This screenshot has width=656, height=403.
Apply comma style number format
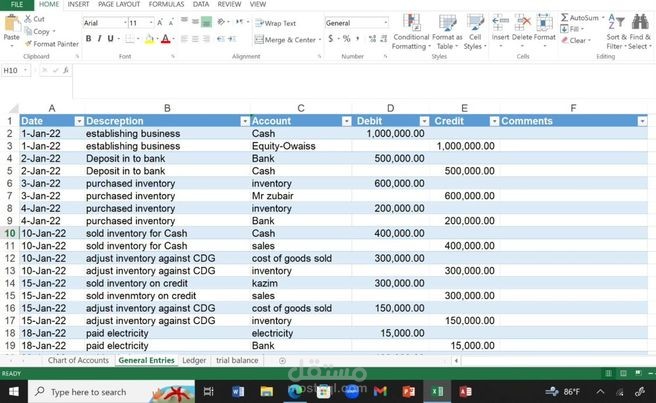point(358,39)
